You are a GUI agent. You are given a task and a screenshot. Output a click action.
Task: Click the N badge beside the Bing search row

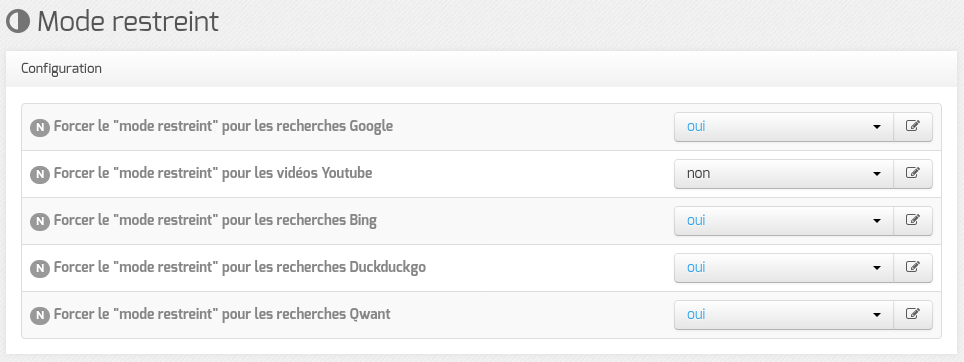click(40, 222)
